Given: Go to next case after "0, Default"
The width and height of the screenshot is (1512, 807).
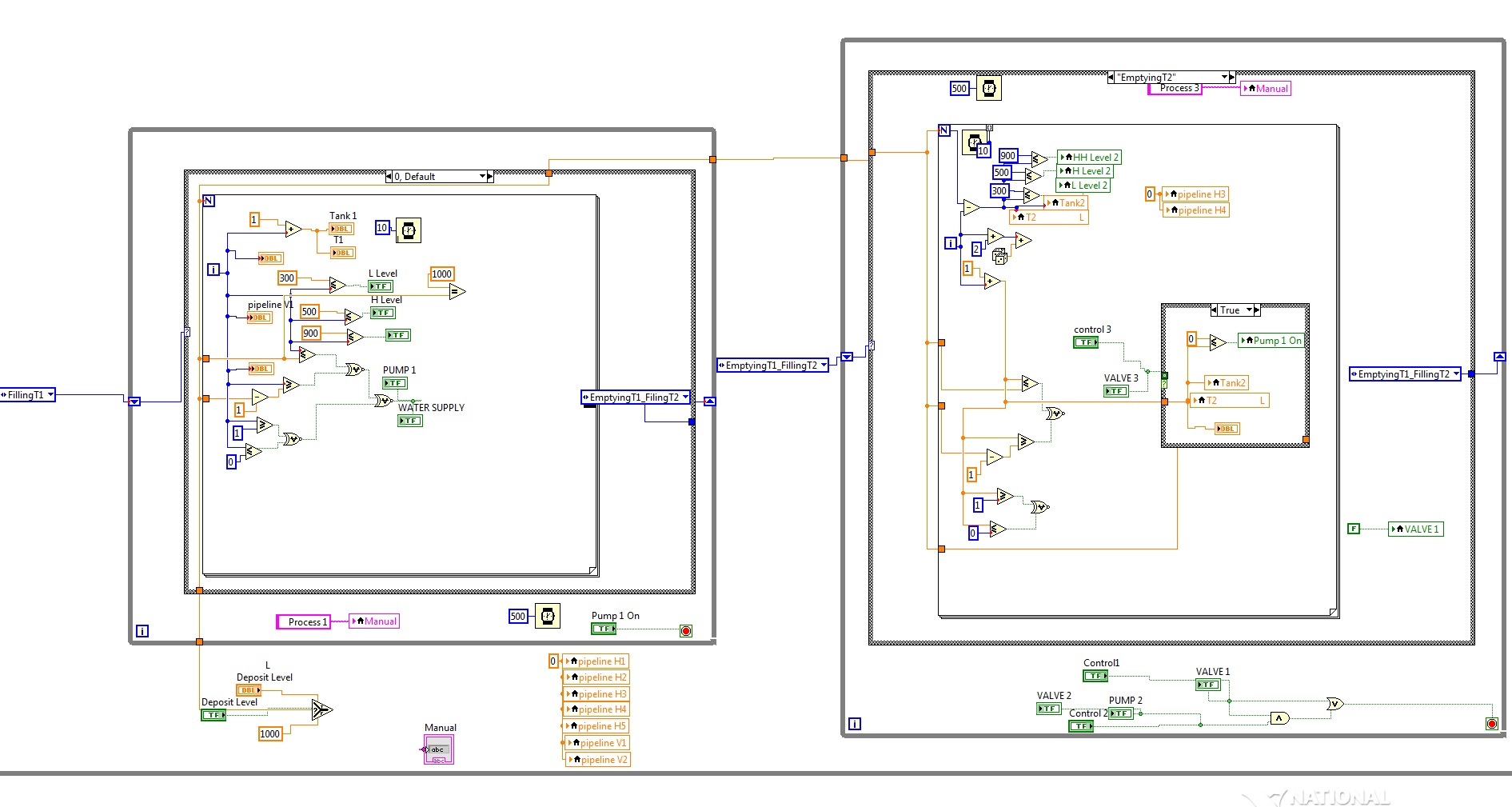Looking at the screenshot, I should click(490, 177).
